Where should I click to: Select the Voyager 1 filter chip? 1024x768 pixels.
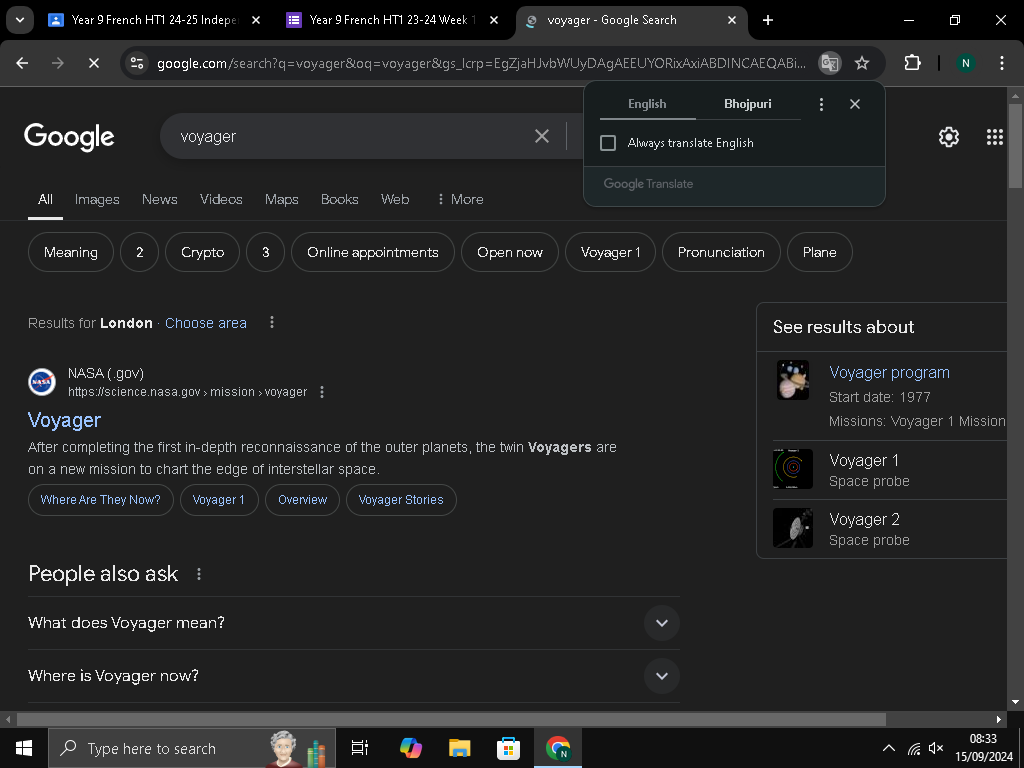click(611, 252)
